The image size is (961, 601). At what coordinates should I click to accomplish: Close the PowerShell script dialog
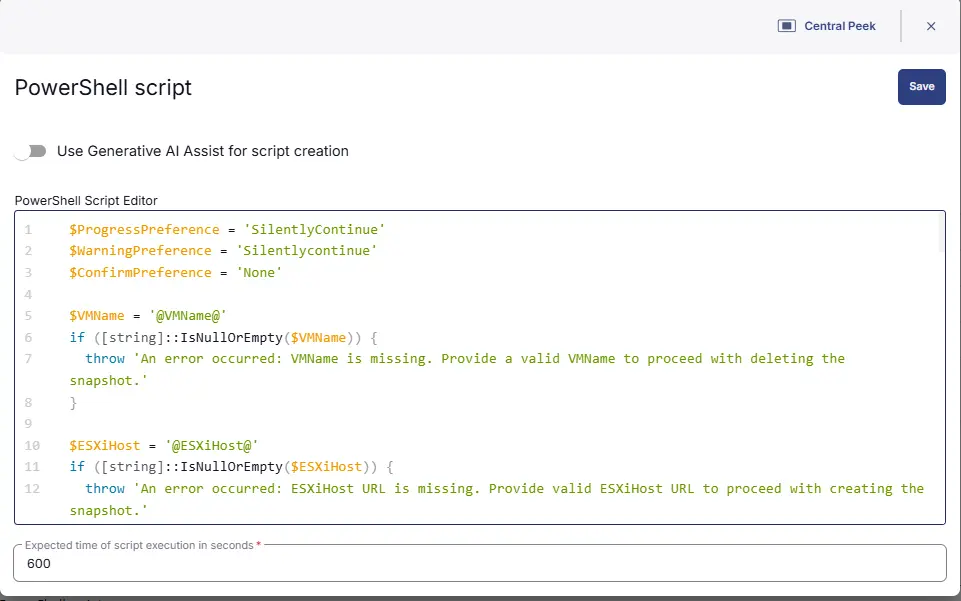tap(931, 26)
